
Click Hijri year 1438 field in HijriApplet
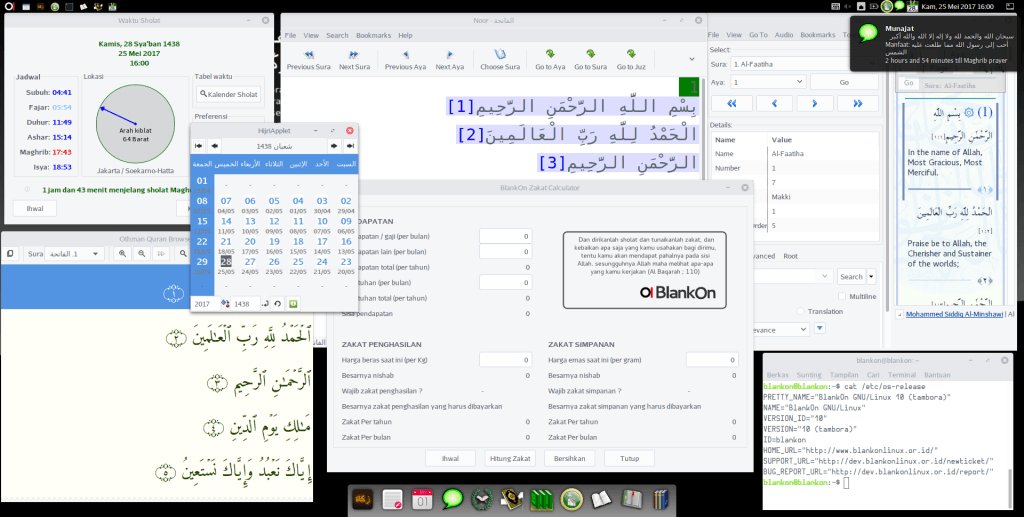246,304
